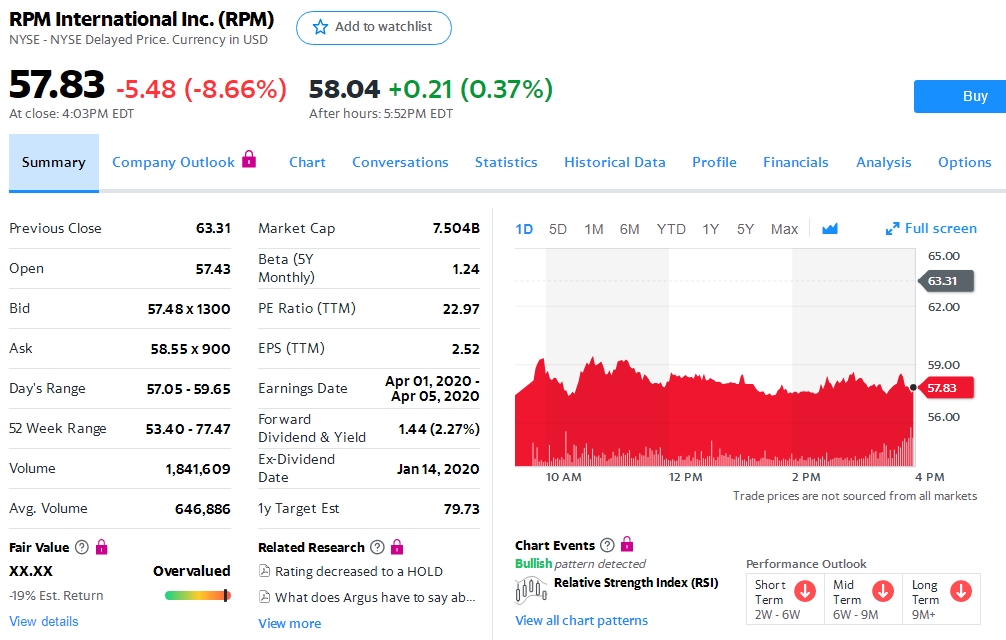Click the Beta value 1.24
The image size is (1006, 640).
pyautogui.click(x=466, y=269)
